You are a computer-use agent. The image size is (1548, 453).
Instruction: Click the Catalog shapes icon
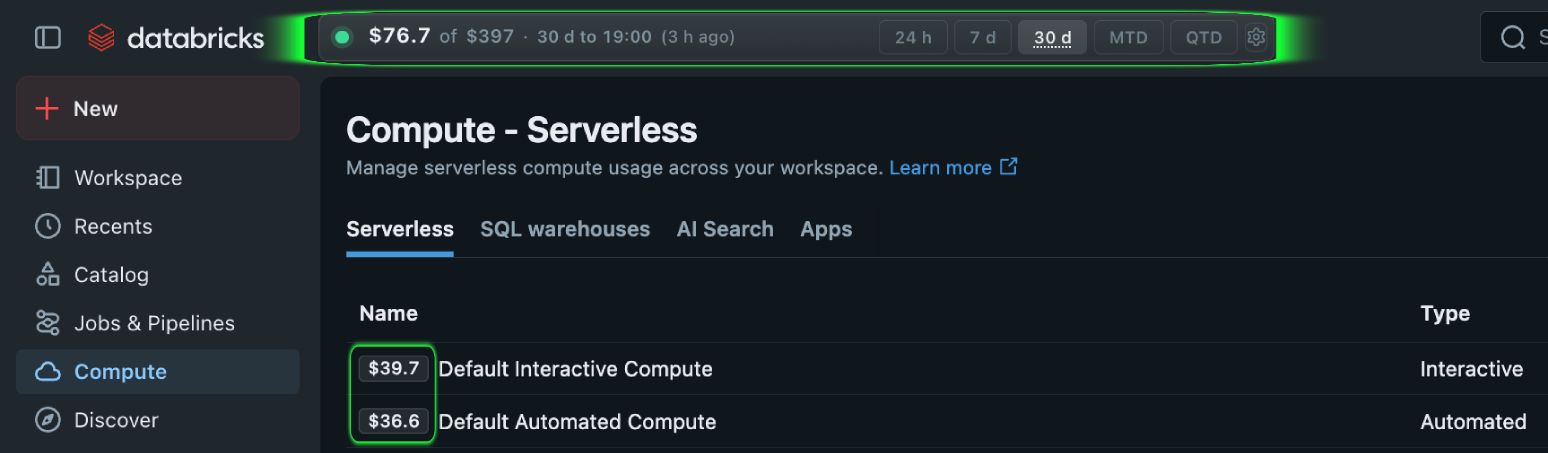pos(48,274)
